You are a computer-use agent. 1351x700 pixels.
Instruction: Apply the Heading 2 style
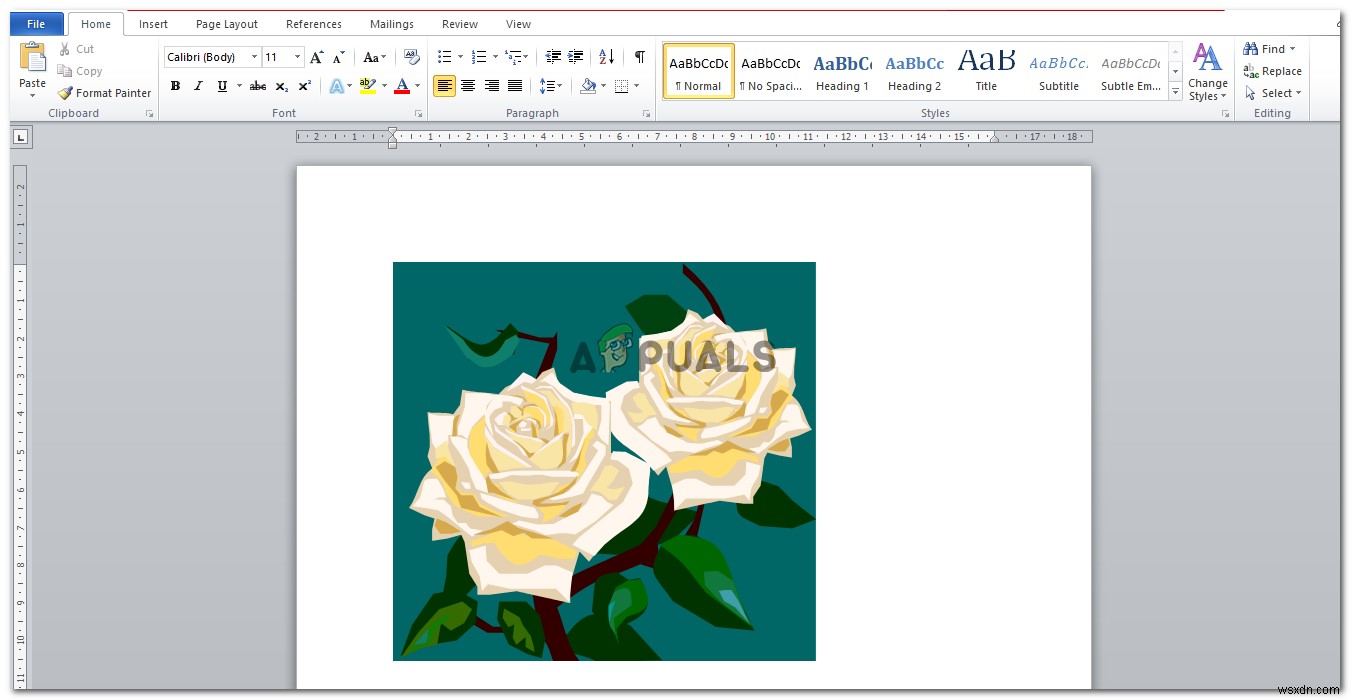pyautogui.click(x=914, y=72)
